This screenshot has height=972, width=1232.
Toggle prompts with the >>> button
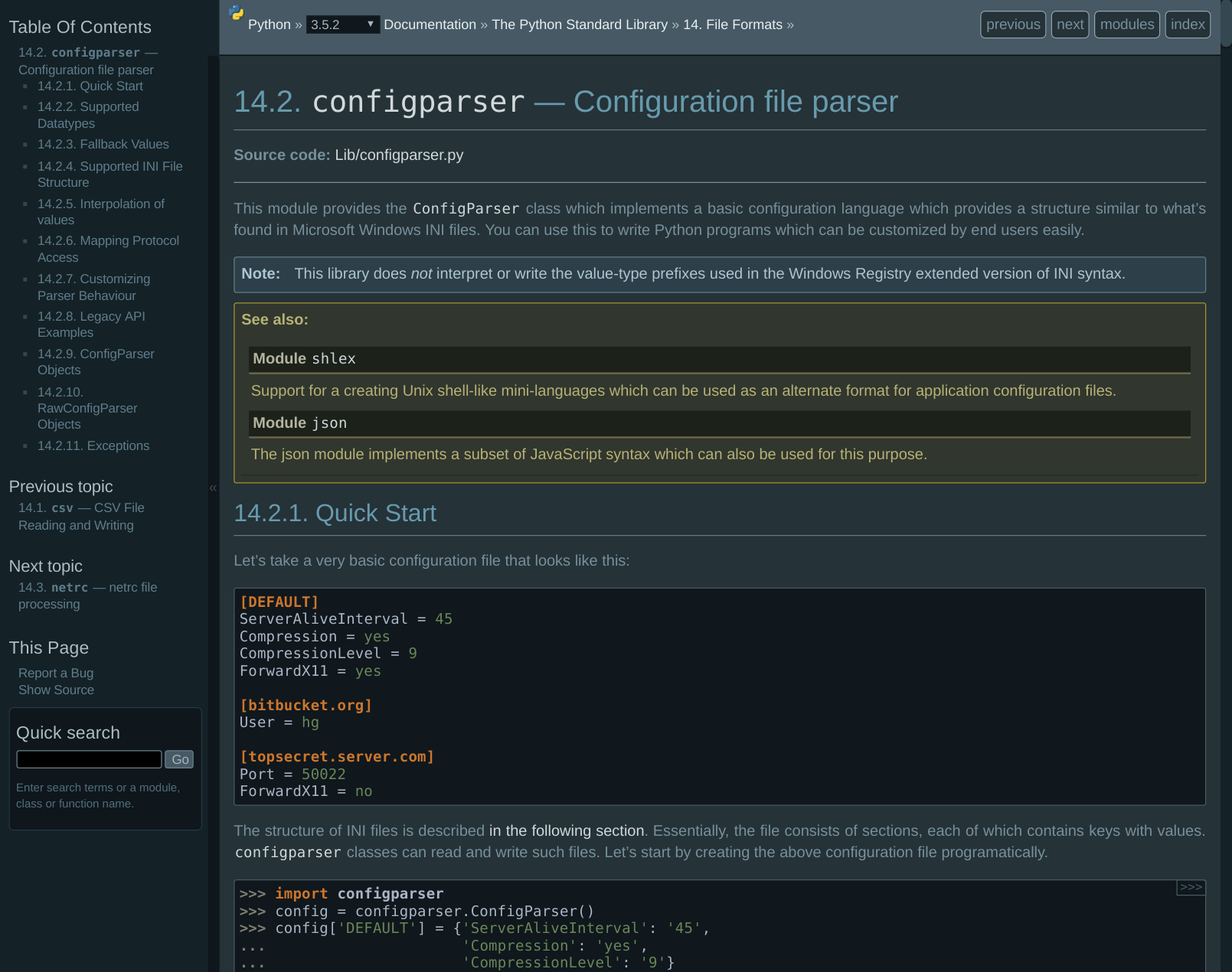point(1191,887)
